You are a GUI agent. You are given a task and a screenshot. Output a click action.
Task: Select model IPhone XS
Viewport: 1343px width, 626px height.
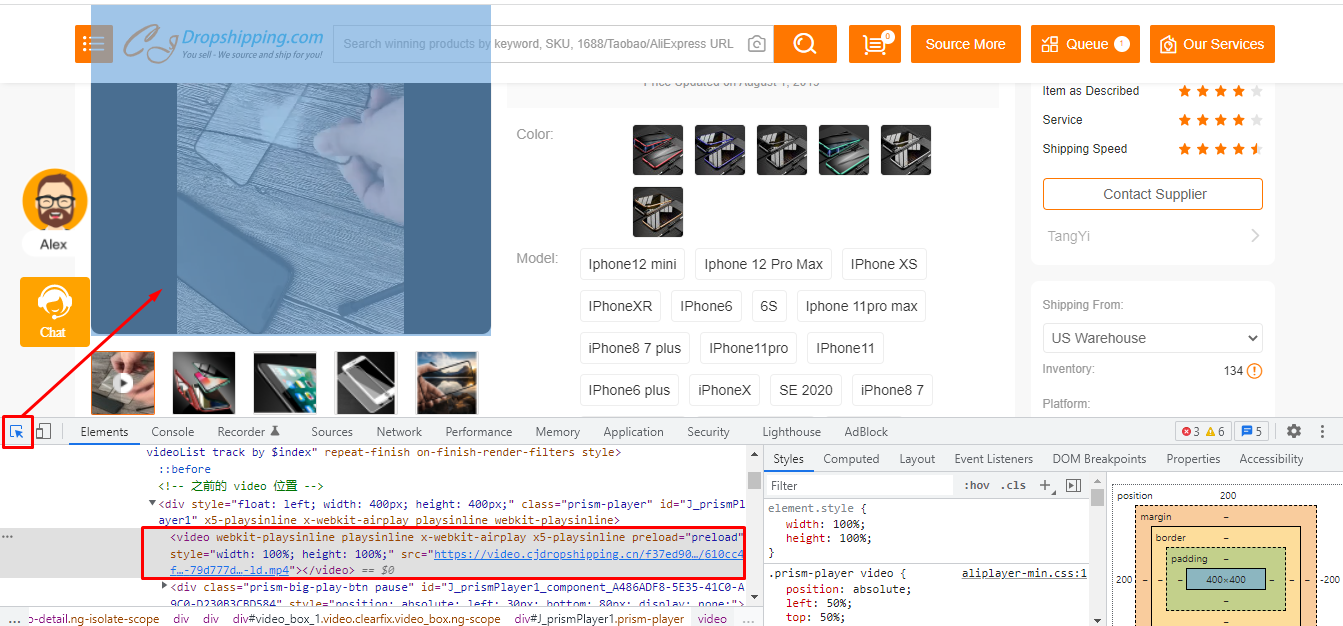point(884,264)
